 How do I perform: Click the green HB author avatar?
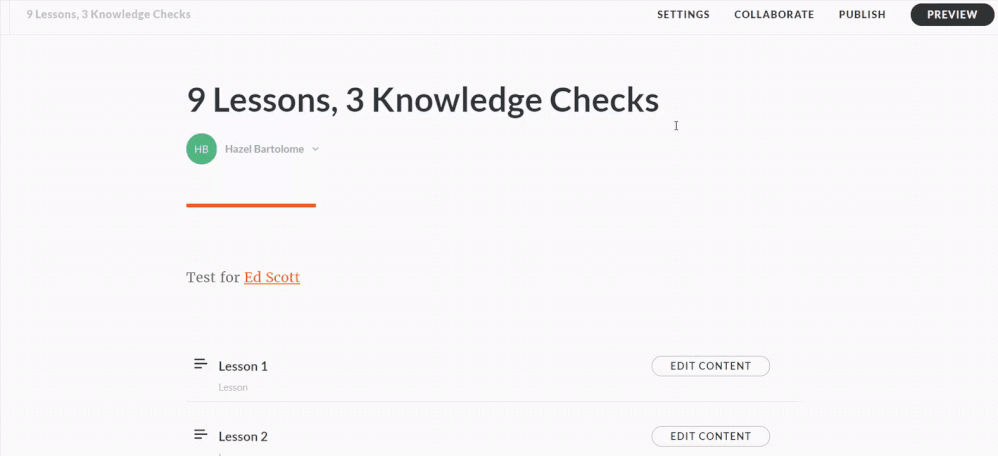pos(201,149)
